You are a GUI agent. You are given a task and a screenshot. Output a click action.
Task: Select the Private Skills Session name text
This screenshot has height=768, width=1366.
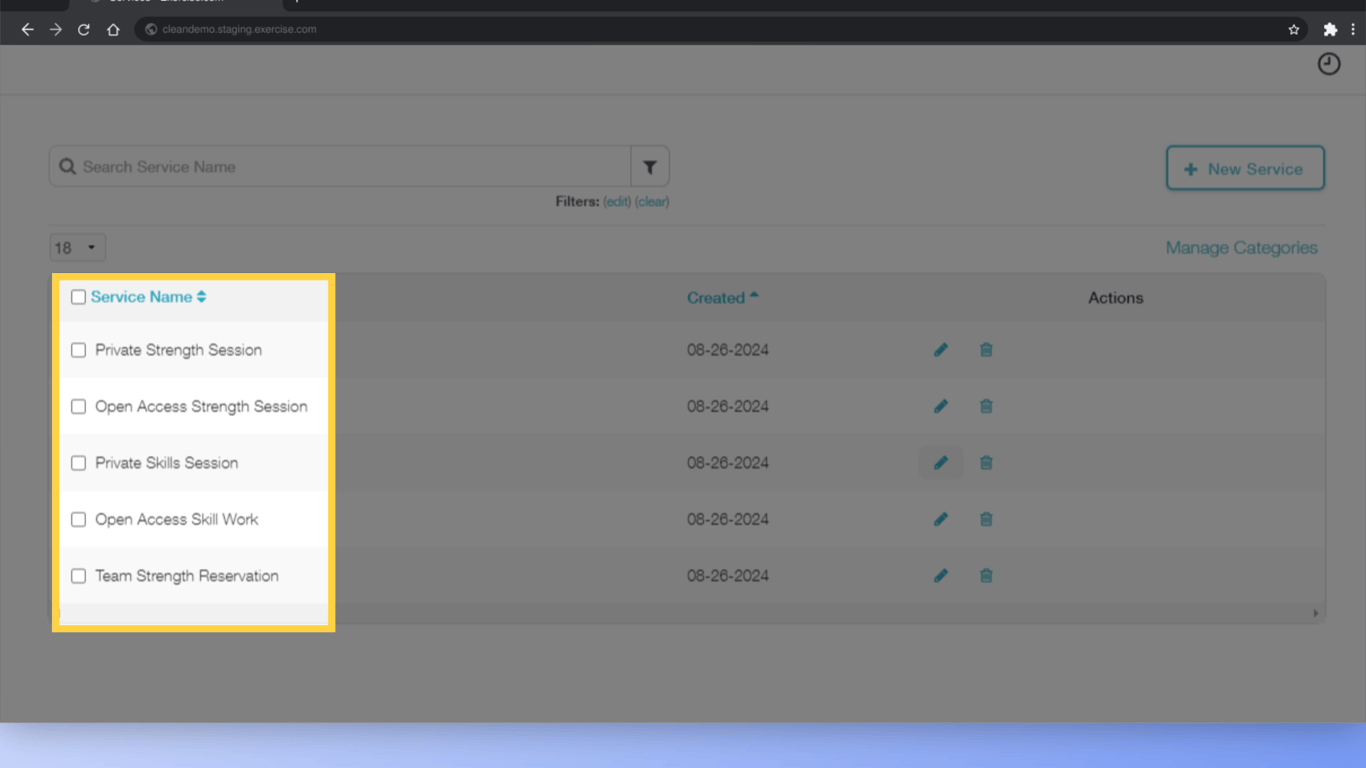pos(167,463)
